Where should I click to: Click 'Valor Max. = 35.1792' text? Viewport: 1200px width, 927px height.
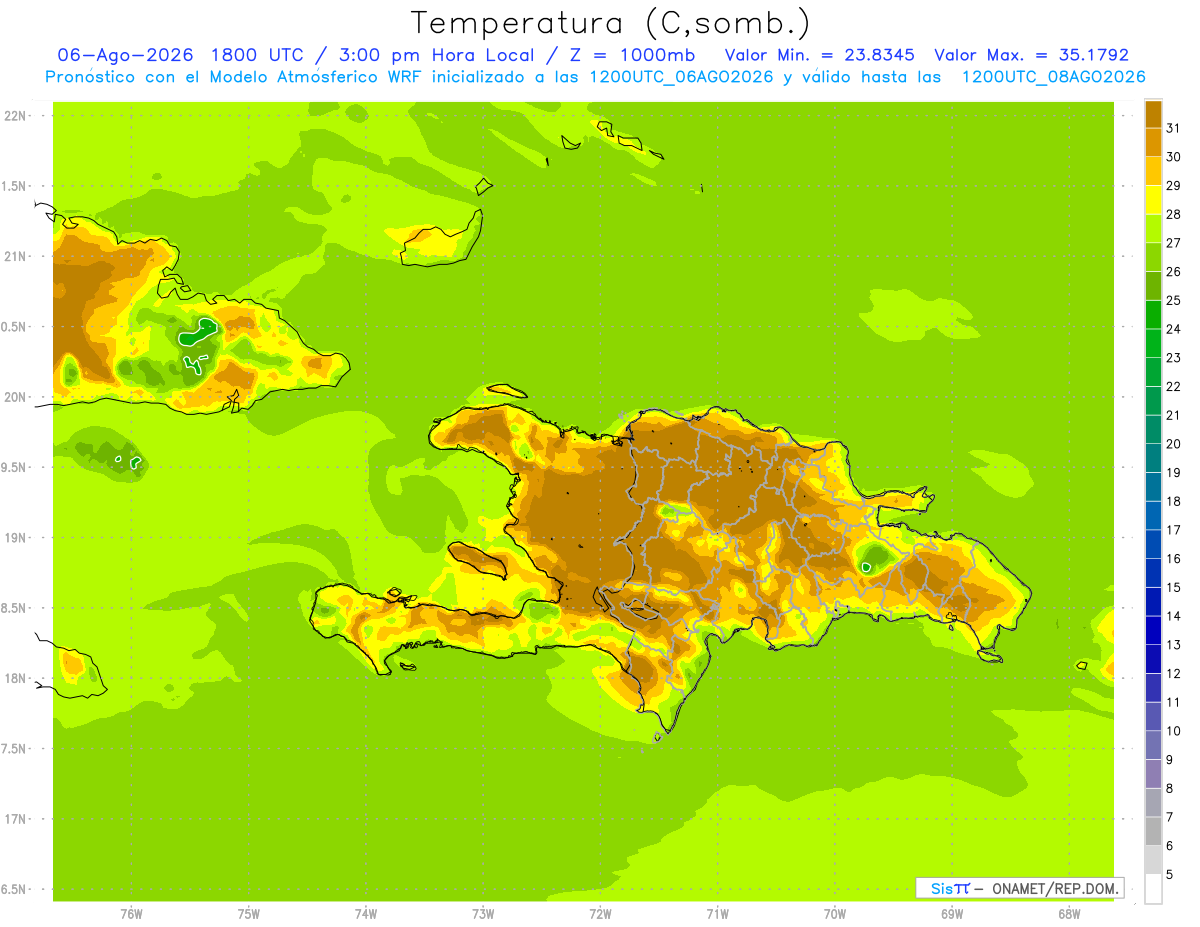pyautogui.click(x=1031, y=55)
